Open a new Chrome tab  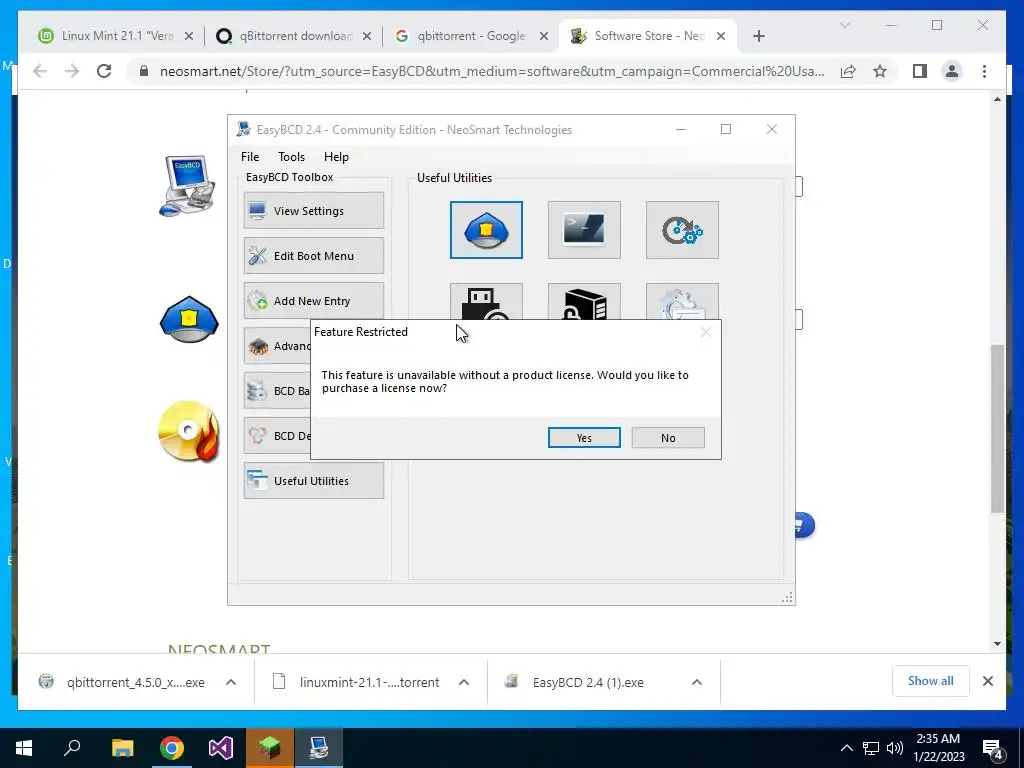tap(758, 36)
